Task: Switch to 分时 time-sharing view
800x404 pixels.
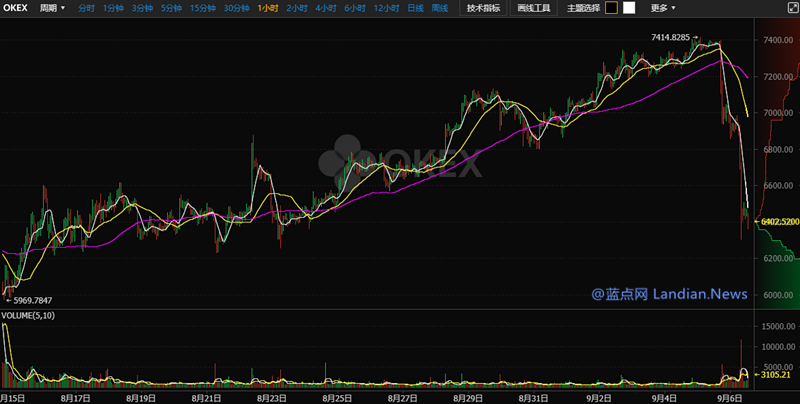Action: [87, 8]
